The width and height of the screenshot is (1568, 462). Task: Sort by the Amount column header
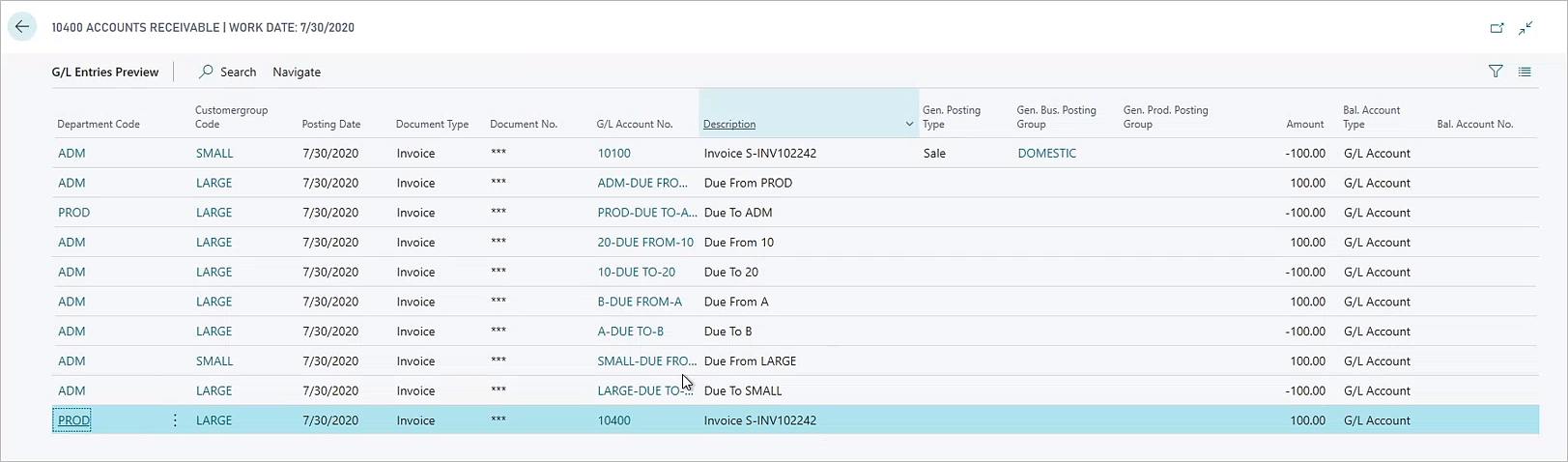point(1304,125)
